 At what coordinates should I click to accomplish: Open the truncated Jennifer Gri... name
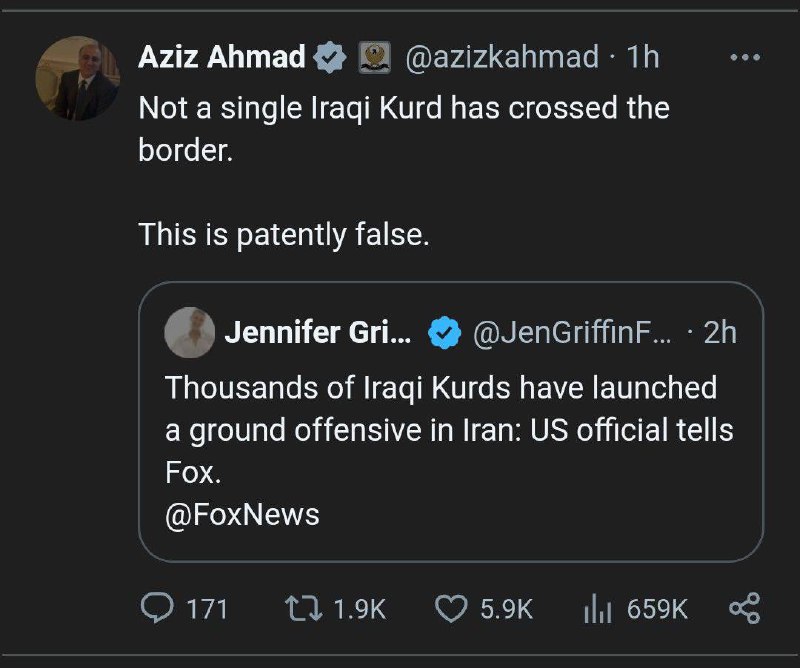tap(317, 332)
